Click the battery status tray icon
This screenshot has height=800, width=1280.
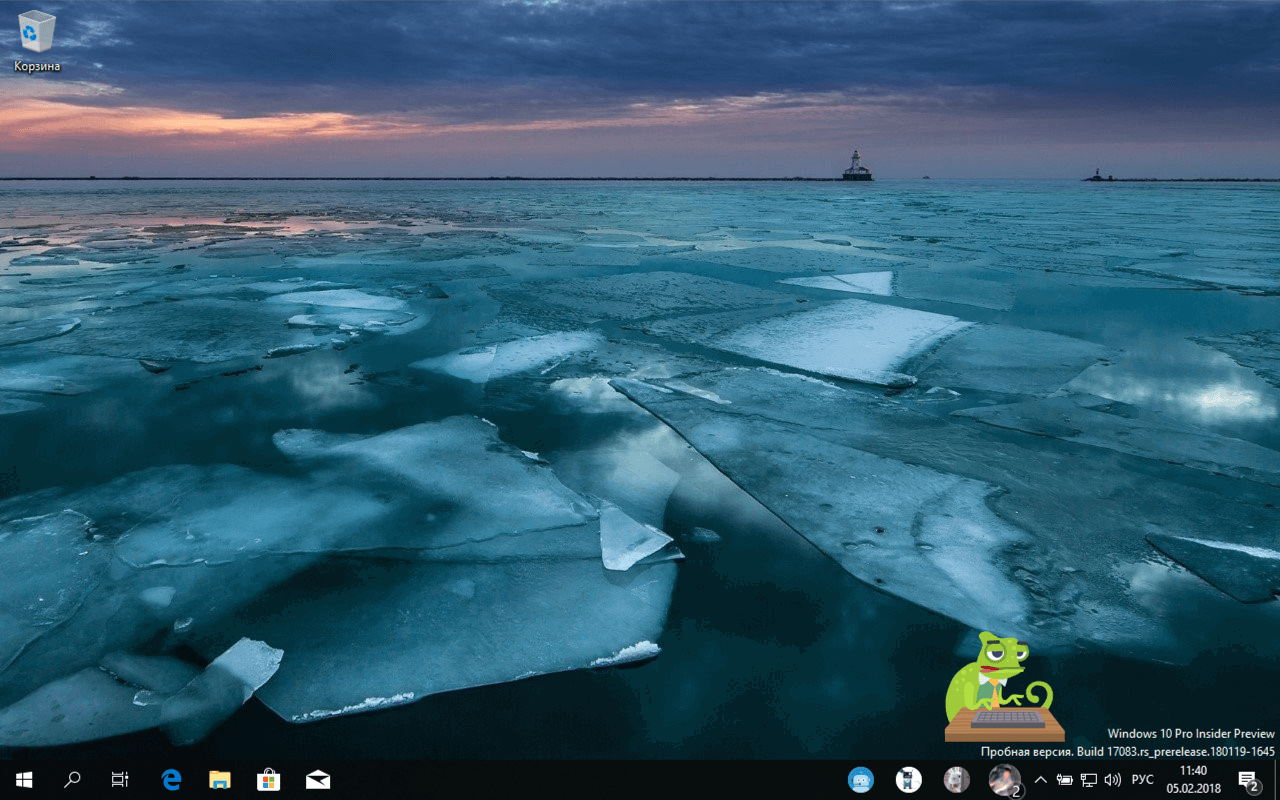point(1064,779)
